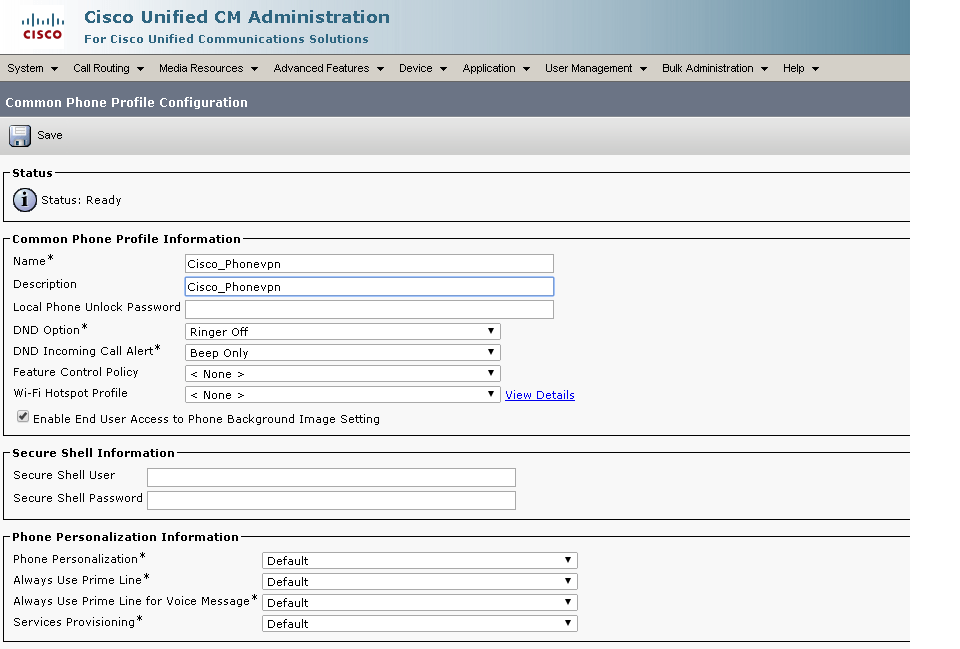Open the Bulk Administration menu

coord(710,68)
